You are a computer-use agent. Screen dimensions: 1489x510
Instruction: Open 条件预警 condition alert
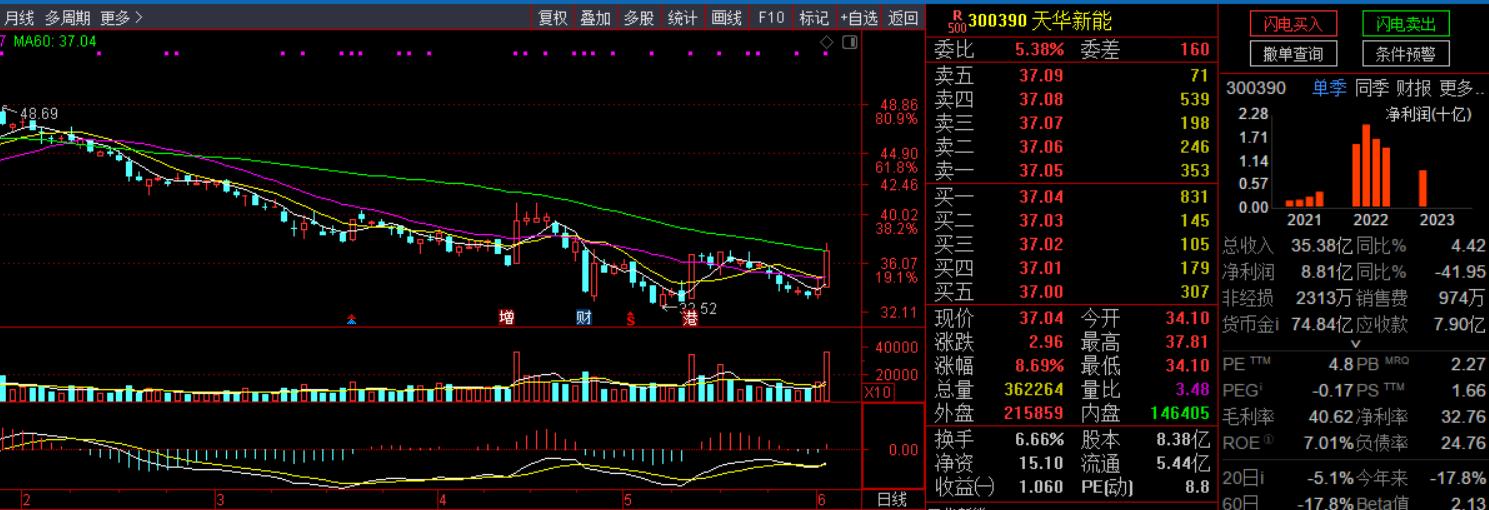pos(1405,54)
